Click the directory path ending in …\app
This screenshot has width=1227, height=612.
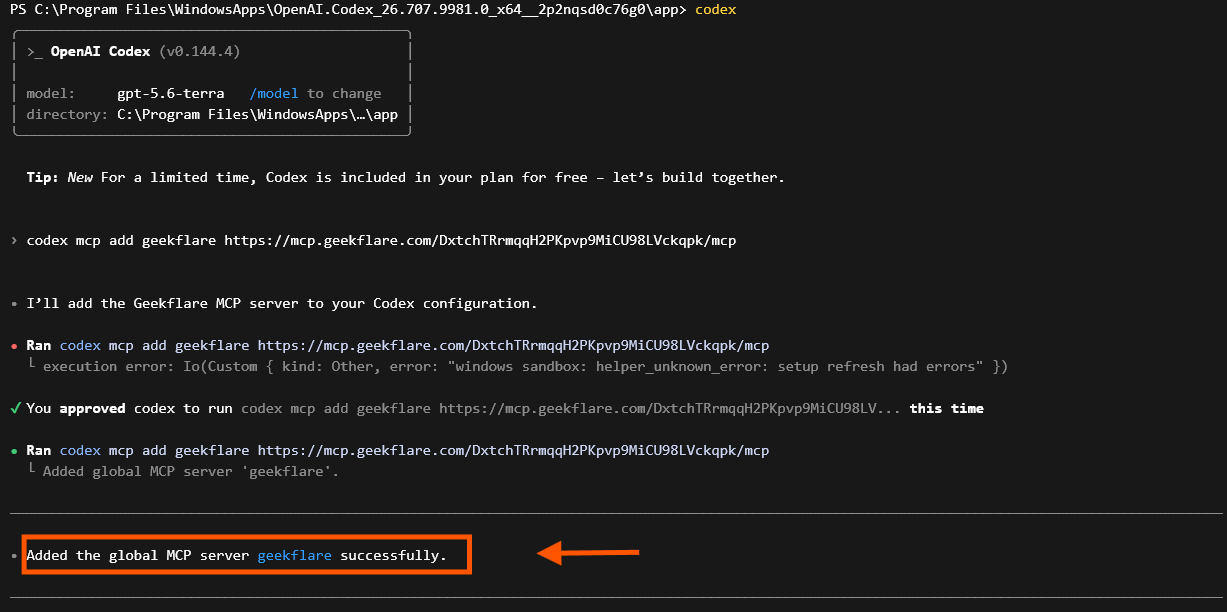click(x=257, y=114)
